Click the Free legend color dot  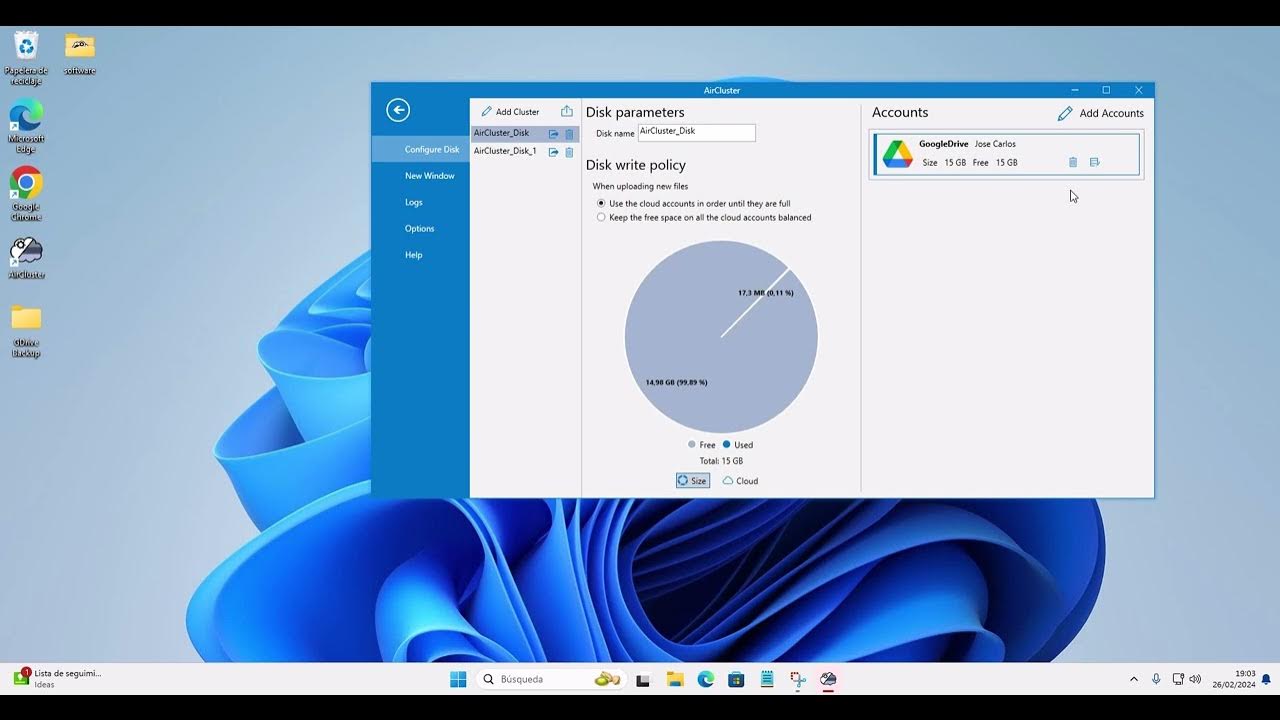[692, 444]
